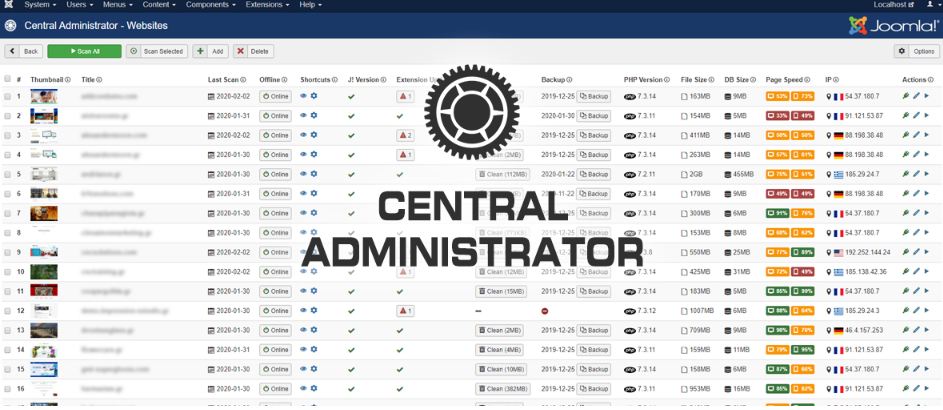Click the pencil edit icon in row 1

[x=916, y=96]
